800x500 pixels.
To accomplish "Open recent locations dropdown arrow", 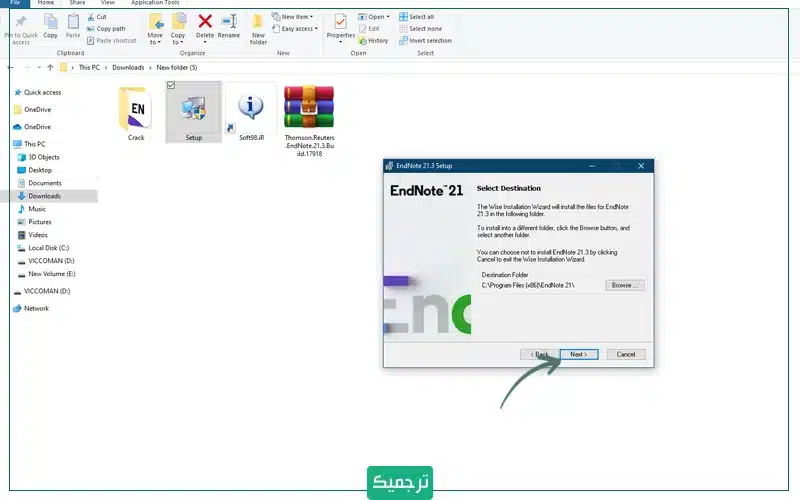I will point(39,67).
